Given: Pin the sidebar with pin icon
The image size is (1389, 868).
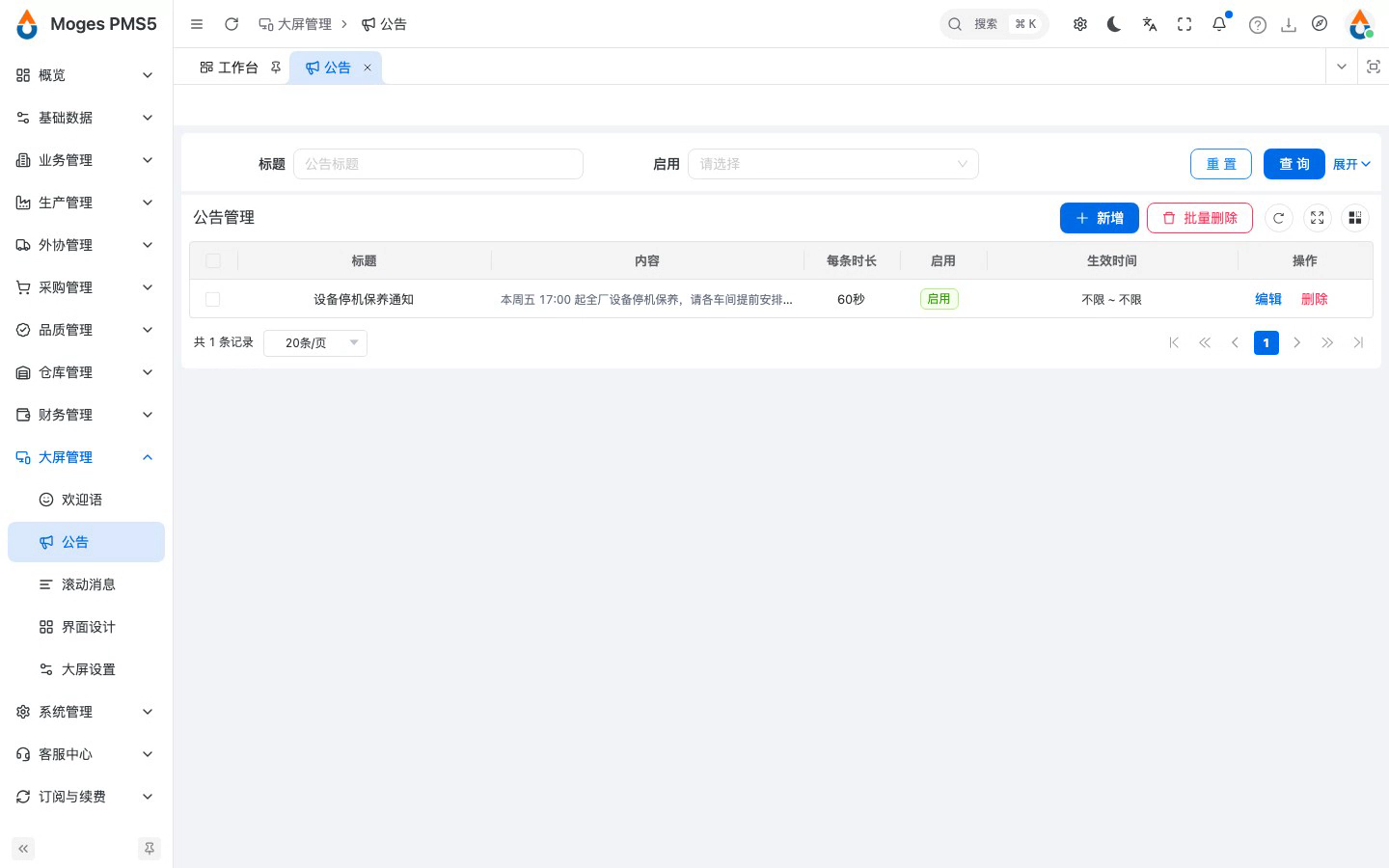Looking at the screenshot, I should click(150, 849).
